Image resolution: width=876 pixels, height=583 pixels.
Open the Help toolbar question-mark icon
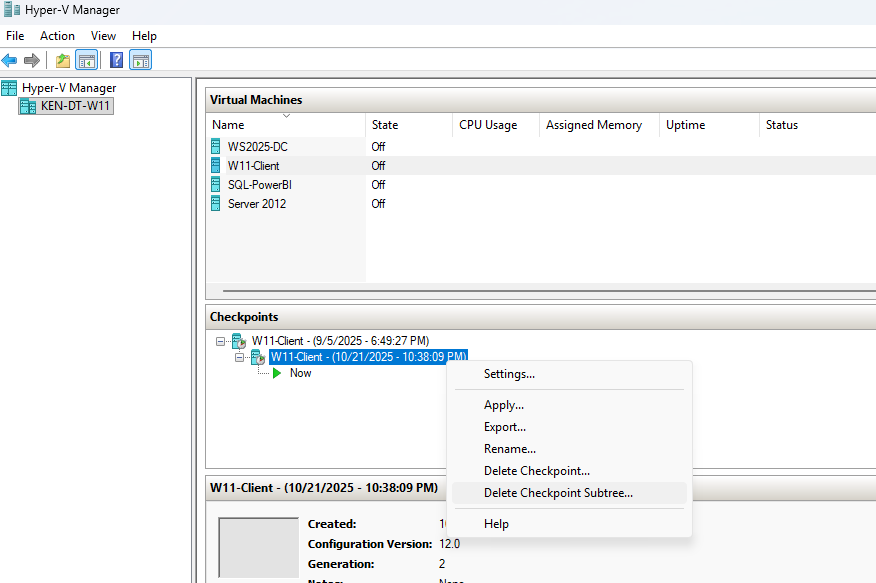click(116, 60)
